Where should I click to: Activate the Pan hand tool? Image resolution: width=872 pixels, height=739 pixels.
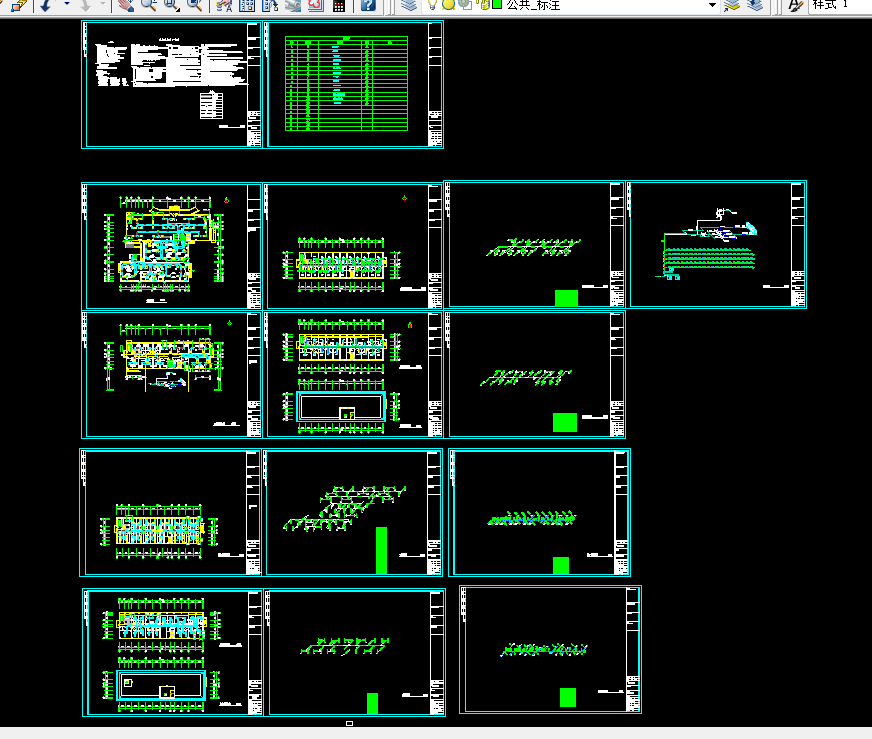(x=126, y=6)
